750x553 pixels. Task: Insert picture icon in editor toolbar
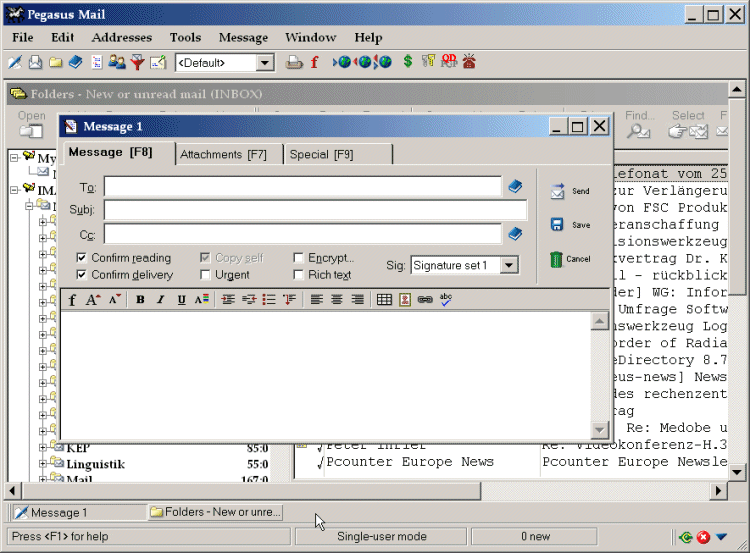[x=405, y=300]
